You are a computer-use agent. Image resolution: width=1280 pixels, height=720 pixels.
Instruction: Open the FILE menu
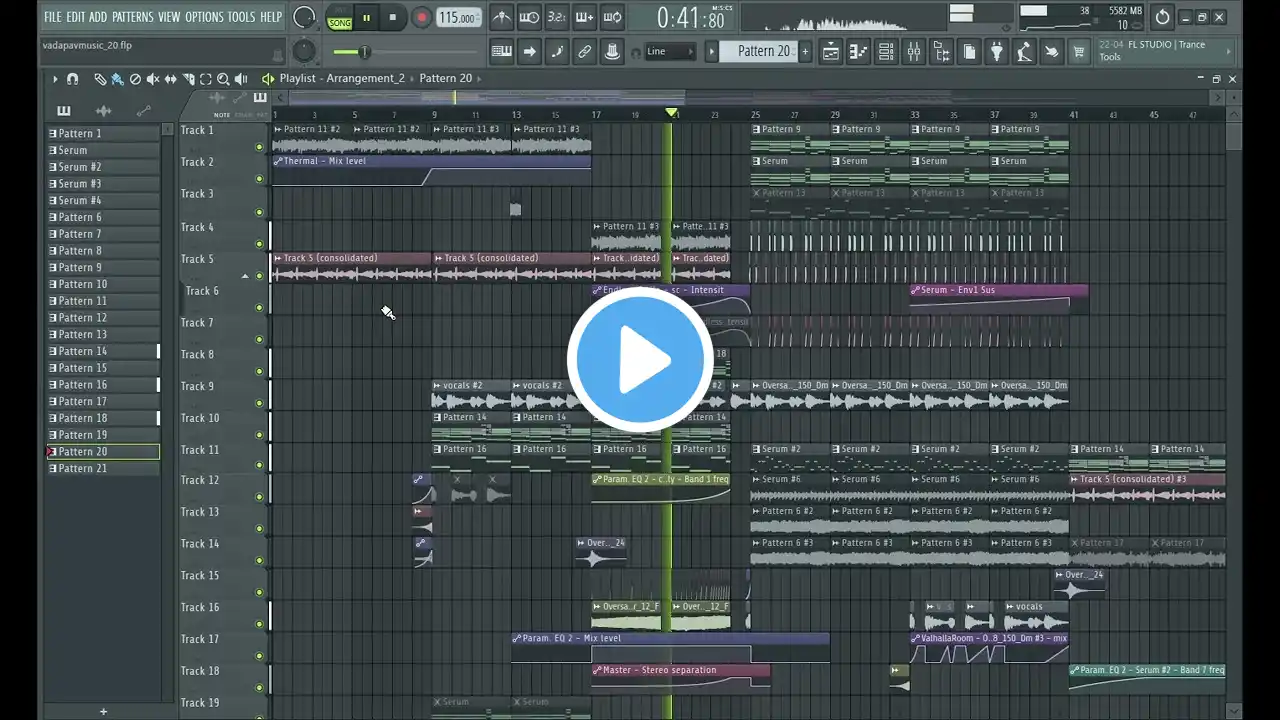53,17
